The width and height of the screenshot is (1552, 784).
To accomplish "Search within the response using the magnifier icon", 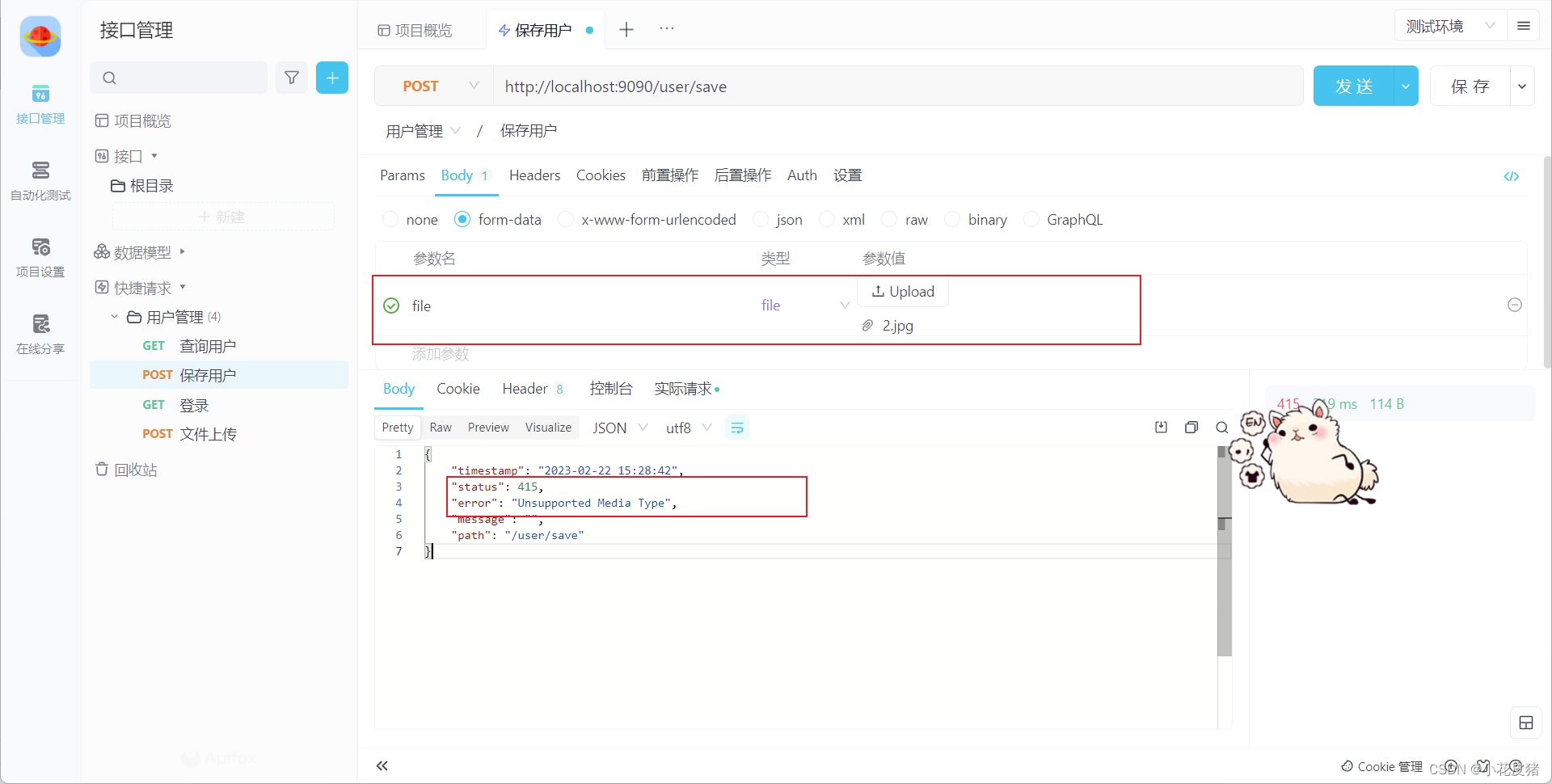I will (x=1221, y=427).
